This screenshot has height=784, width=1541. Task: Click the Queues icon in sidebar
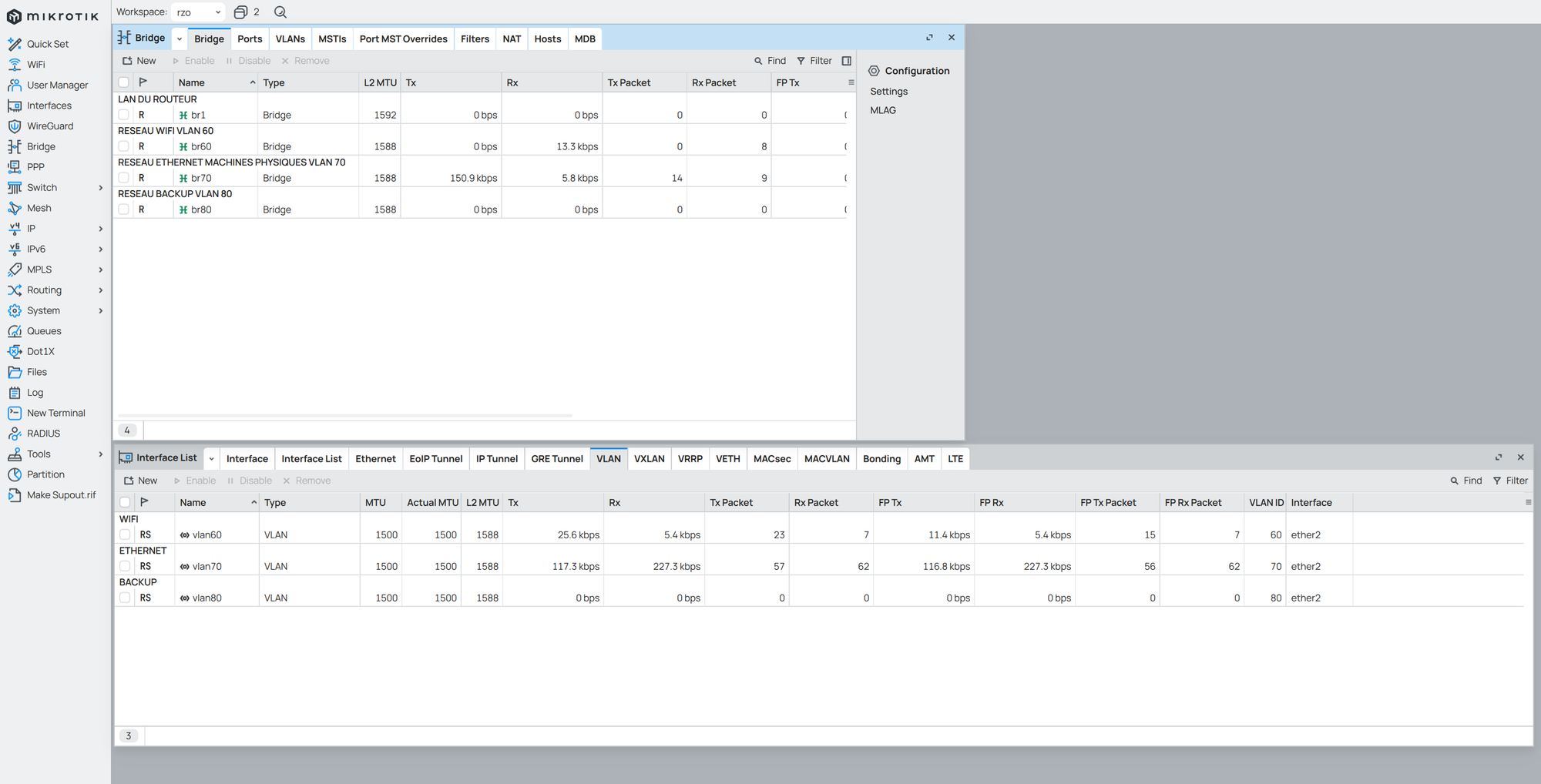pos(15,331)
